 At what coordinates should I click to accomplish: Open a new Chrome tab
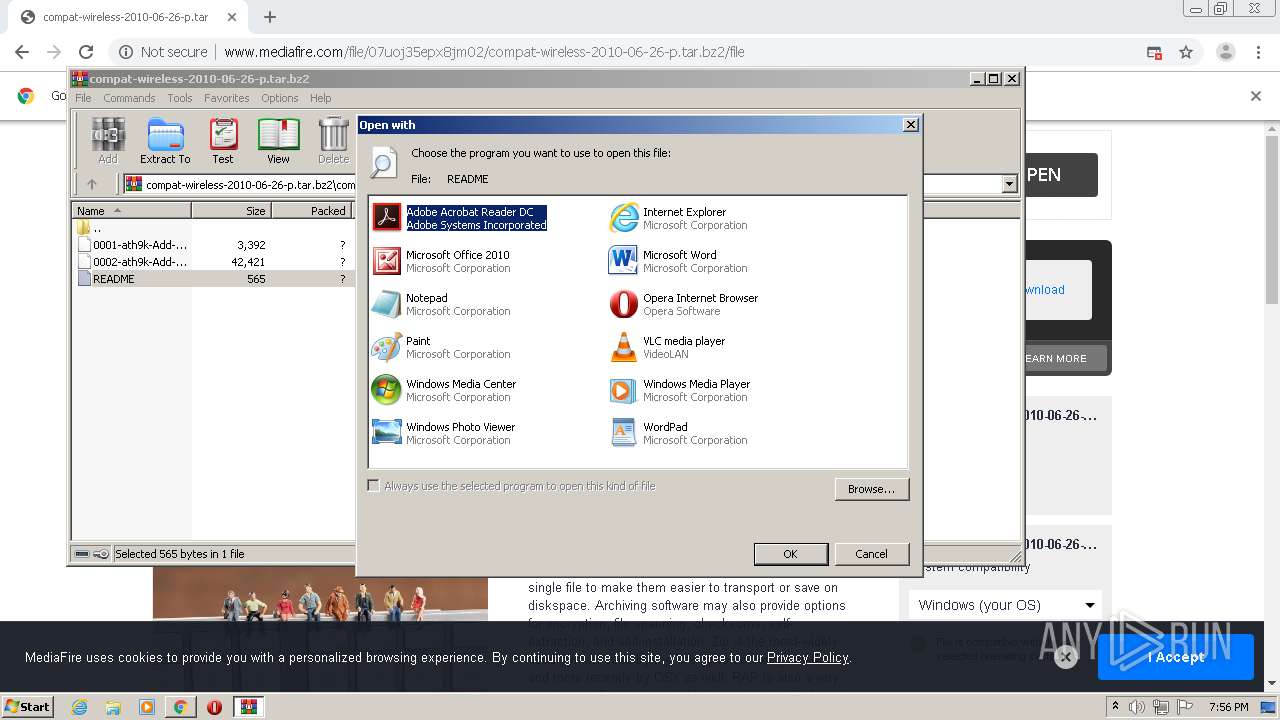click(269, 17)
